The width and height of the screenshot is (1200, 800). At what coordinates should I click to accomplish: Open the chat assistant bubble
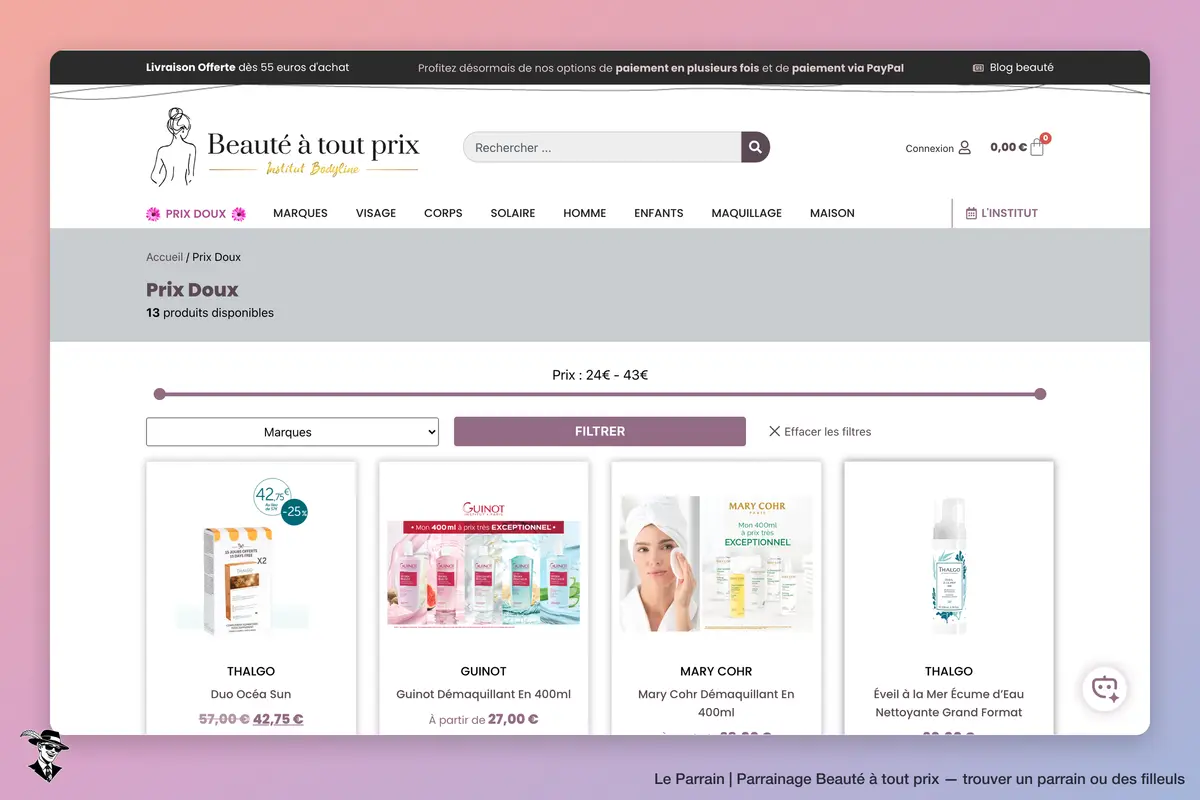[x=1105, y=689]
